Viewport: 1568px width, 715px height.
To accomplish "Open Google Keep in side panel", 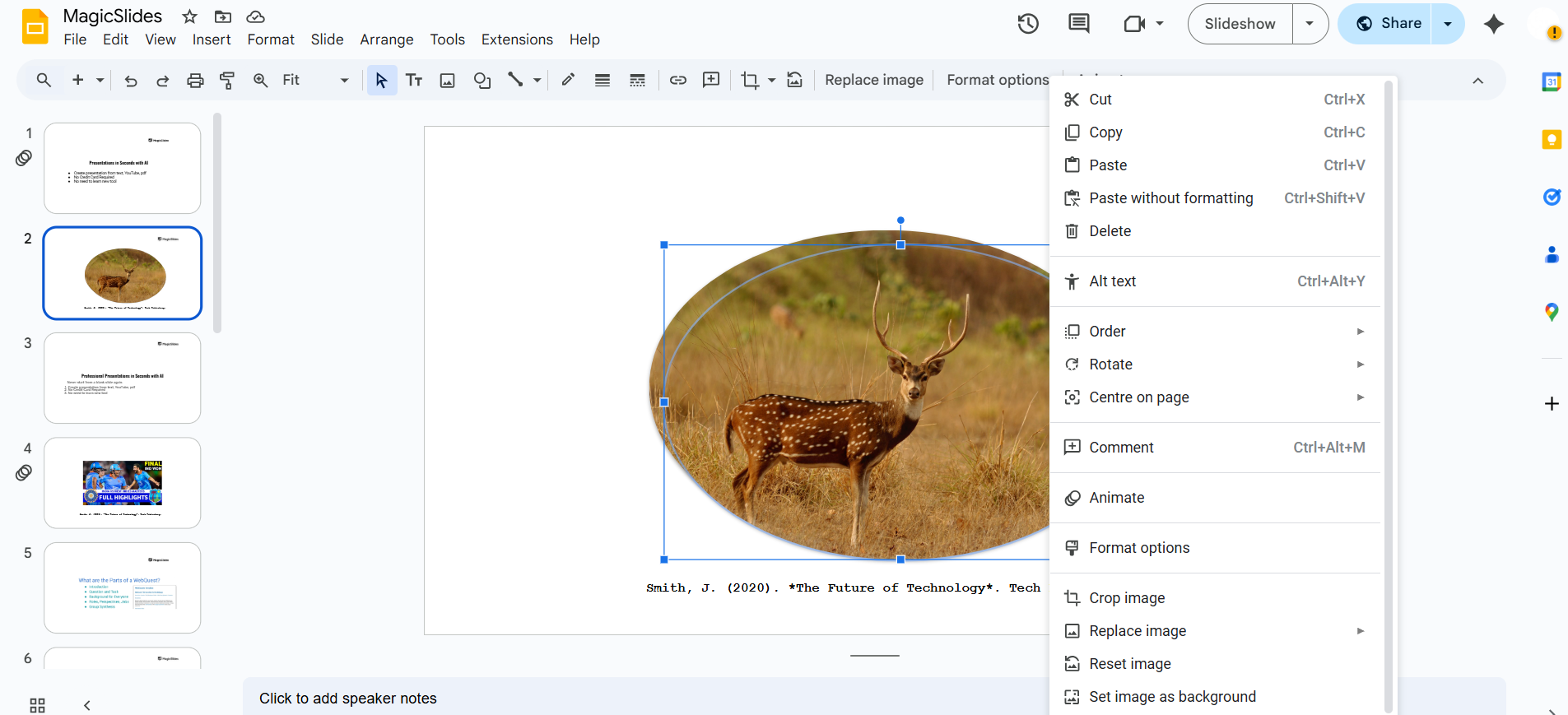I will coord(1551,140).
